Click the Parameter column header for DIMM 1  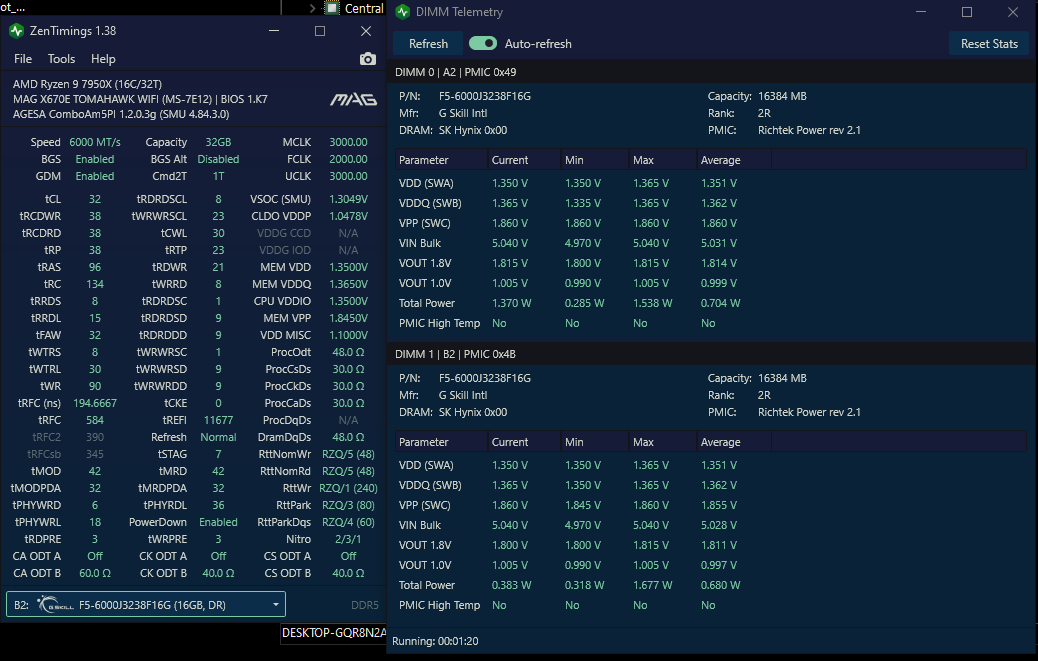pyautogui.click(x=441, y=442)
